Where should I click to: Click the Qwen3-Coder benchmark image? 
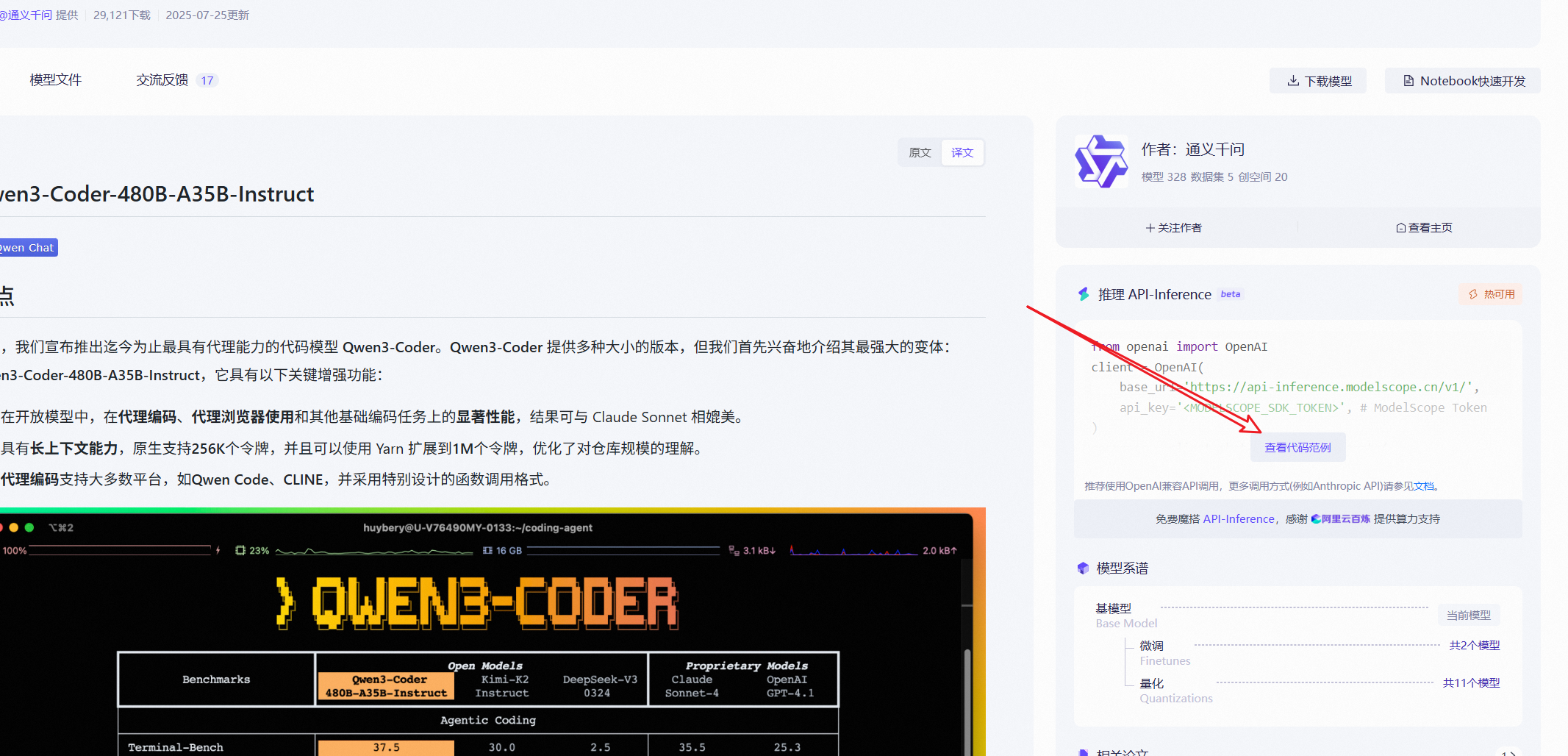pyautogui.click(x=493, y=632)
